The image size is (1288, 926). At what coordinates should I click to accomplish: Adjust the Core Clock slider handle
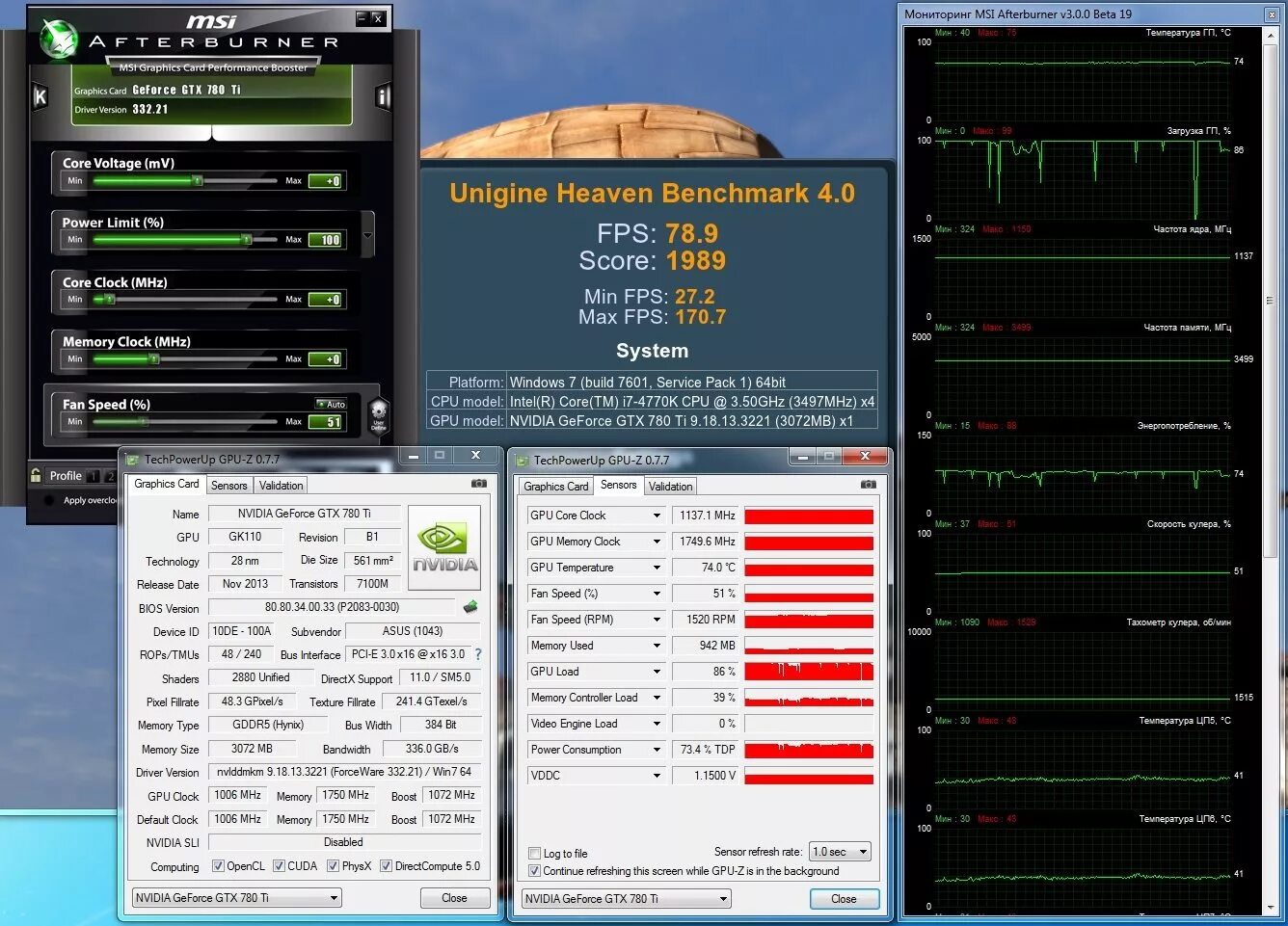pyautogui.click(x=110, y=299)
